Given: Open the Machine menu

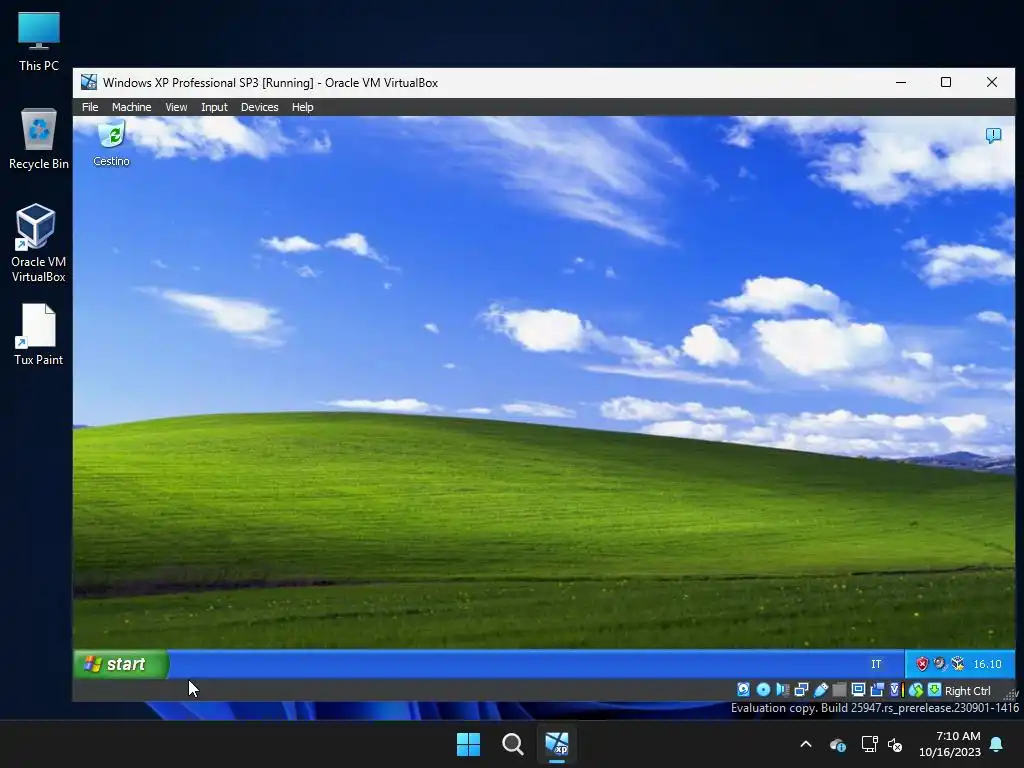Looking at the screenshot, I should pos(131,107).
